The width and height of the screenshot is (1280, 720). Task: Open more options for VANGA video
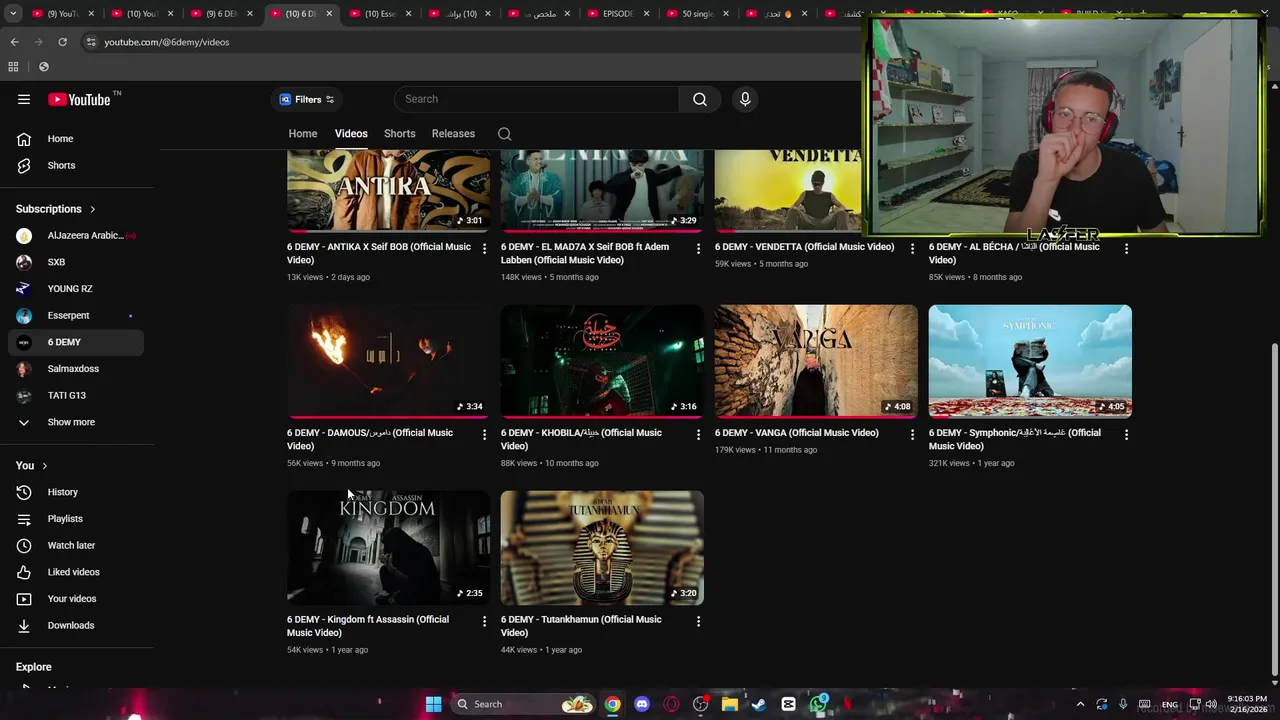coord(912,434)
